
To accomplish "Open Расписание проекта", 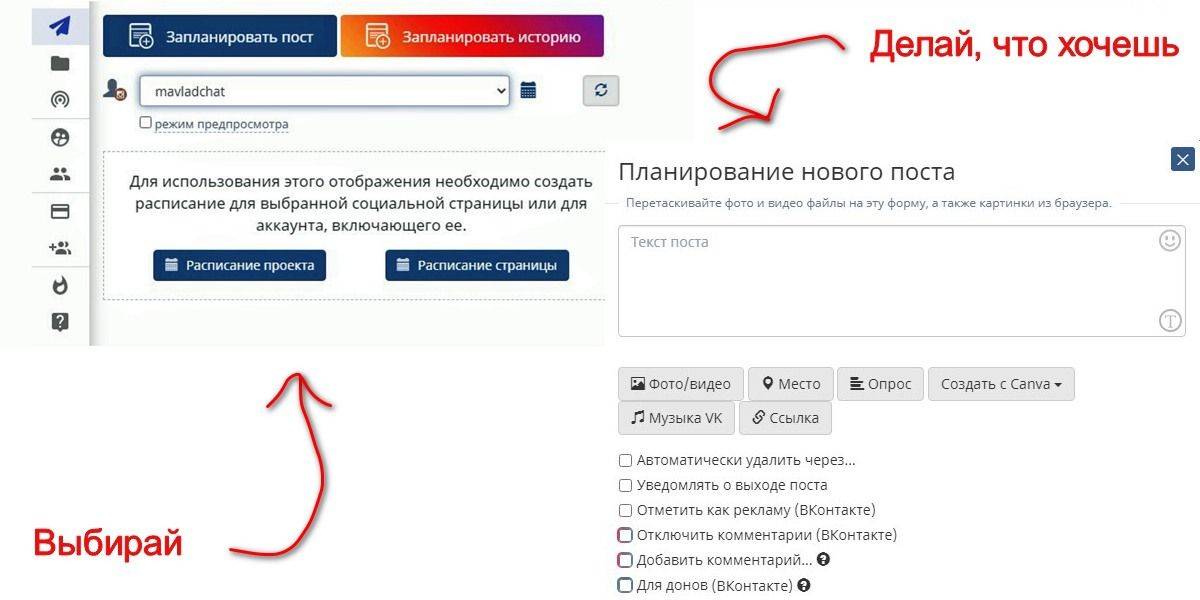I will 239,265.
